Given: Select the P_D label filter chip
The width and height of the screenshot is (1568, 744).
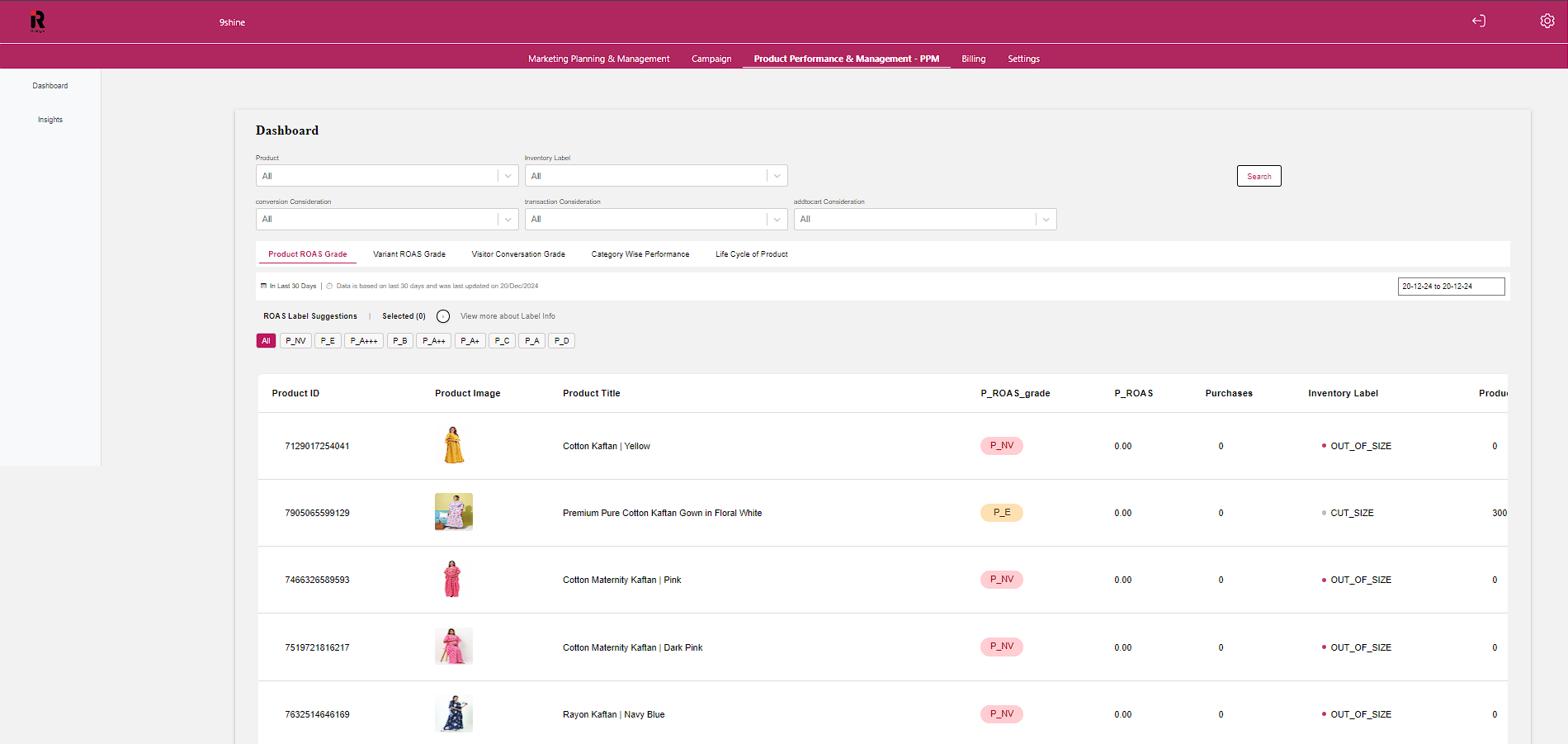Looking at the screenshot, I should click(562, 341).
